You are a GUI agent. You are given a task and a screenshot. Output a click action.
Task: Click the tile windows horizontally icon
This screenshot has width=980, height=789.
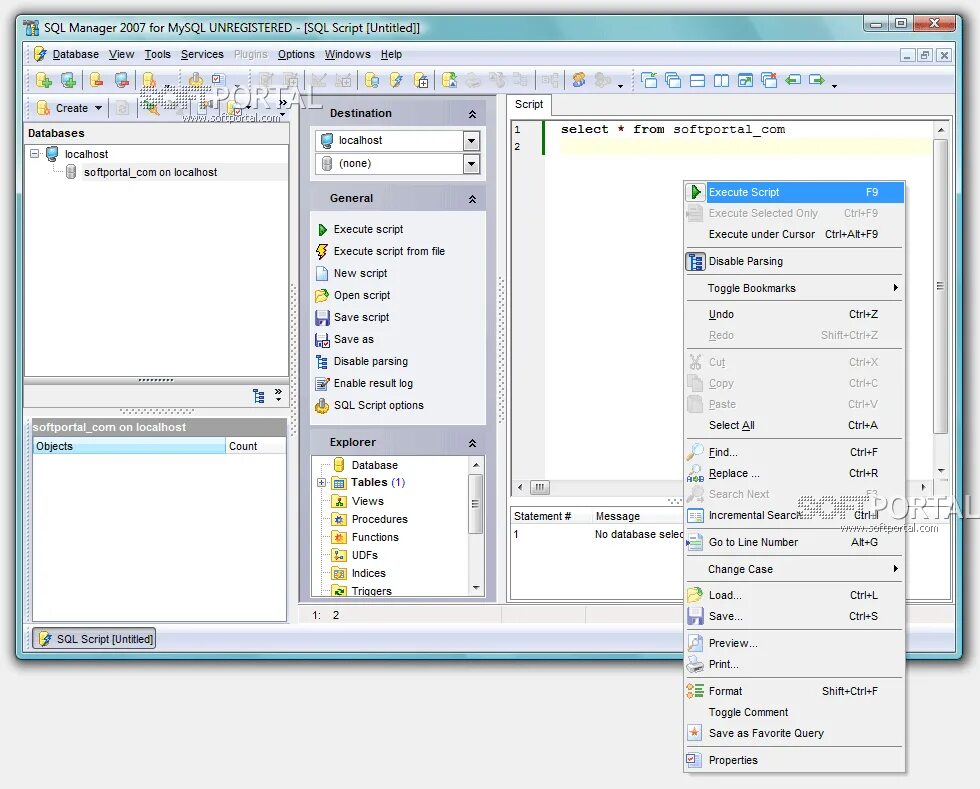click(698, 80)
